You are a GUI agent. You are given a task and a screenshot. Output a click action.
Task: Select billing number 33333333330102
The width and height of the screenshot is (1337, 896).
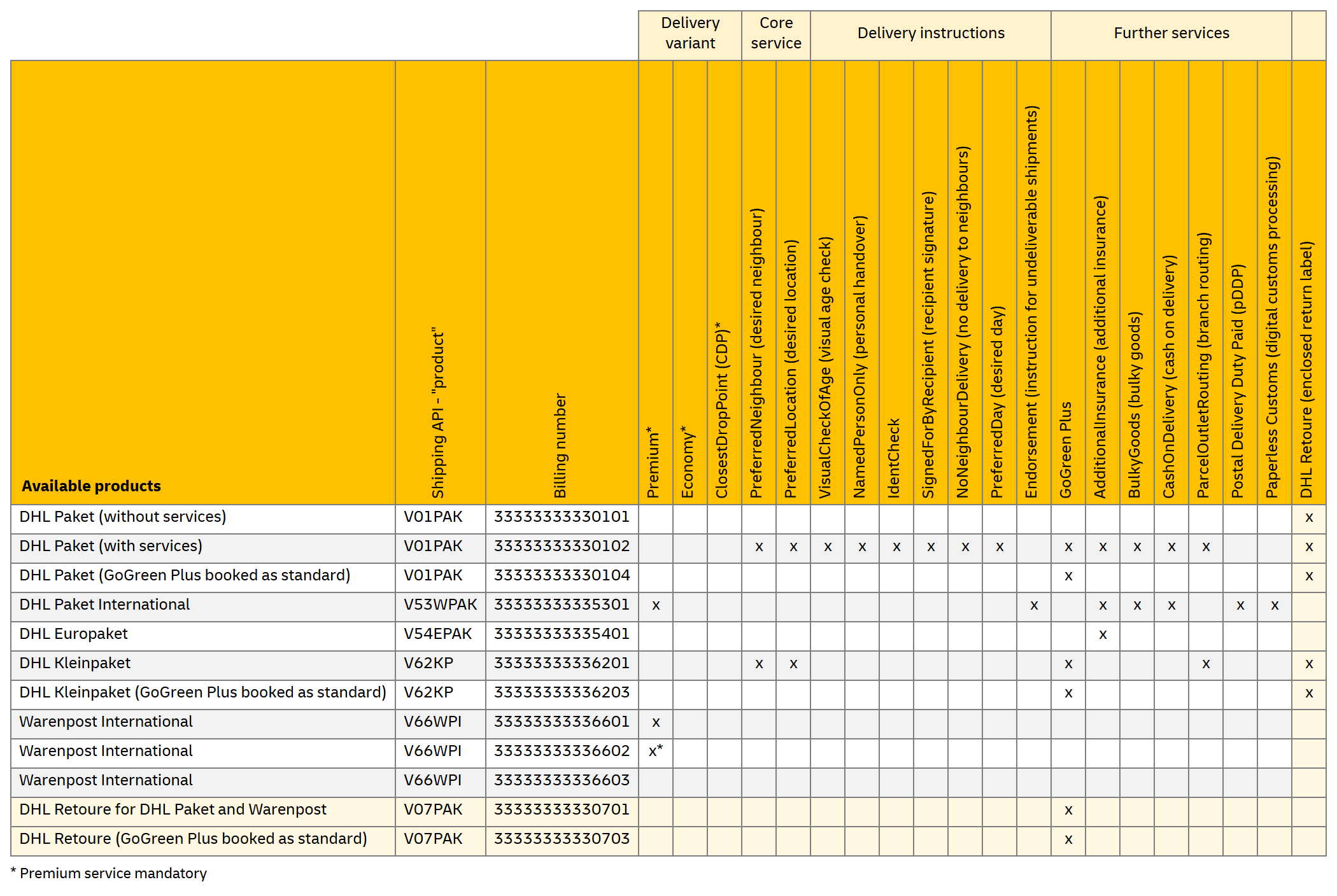point(562,546)
